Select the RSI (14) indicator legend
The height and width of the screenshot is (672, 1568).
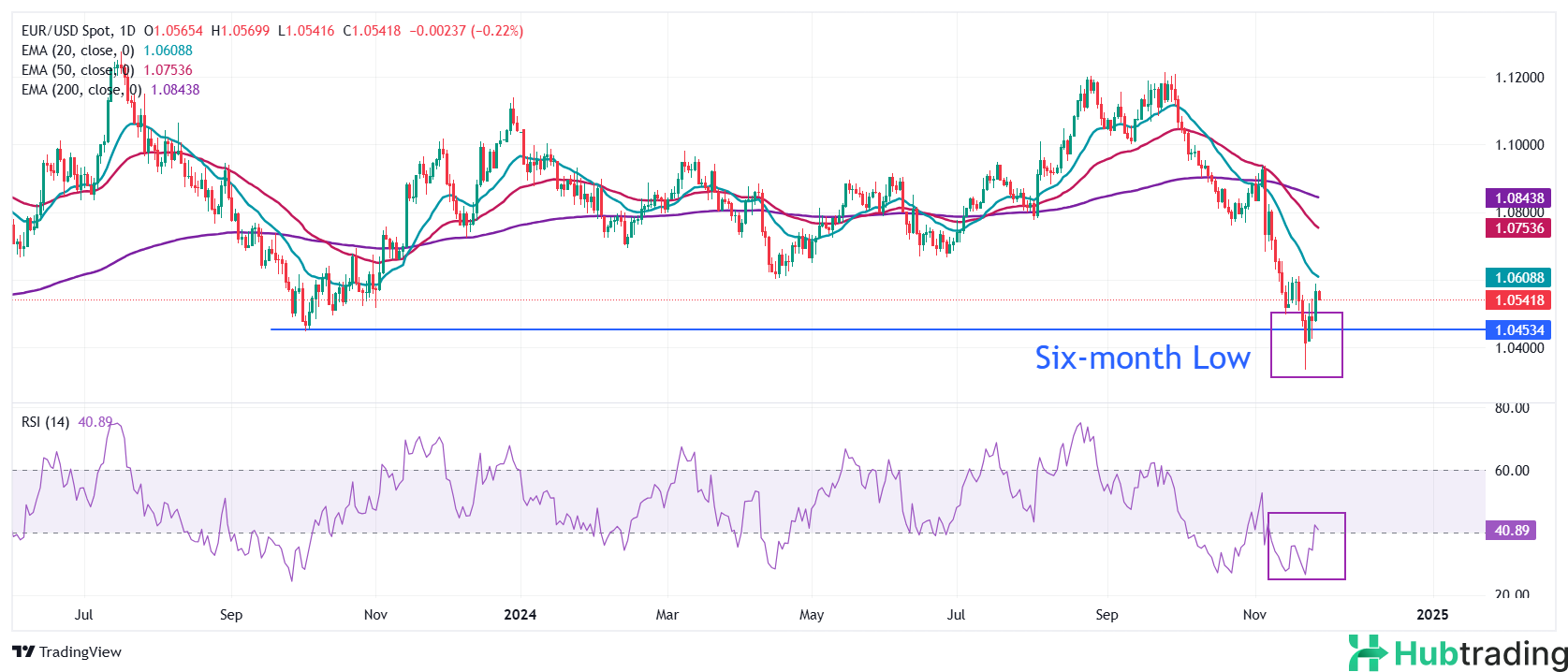(x=45, y=422)
